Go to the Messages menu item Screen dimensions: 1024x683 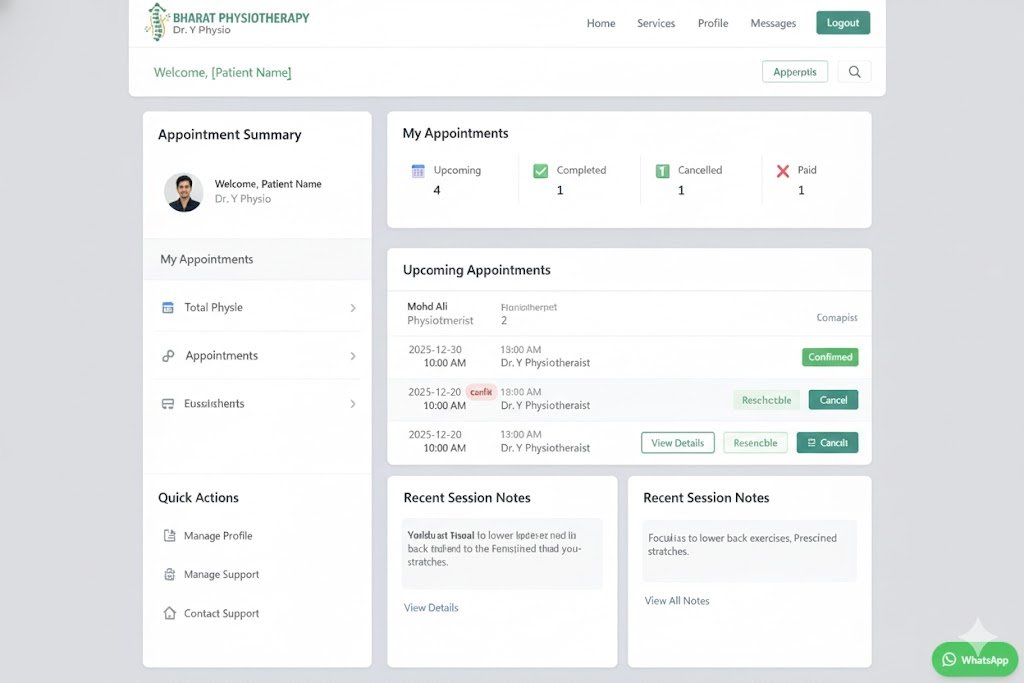point(773,23)
